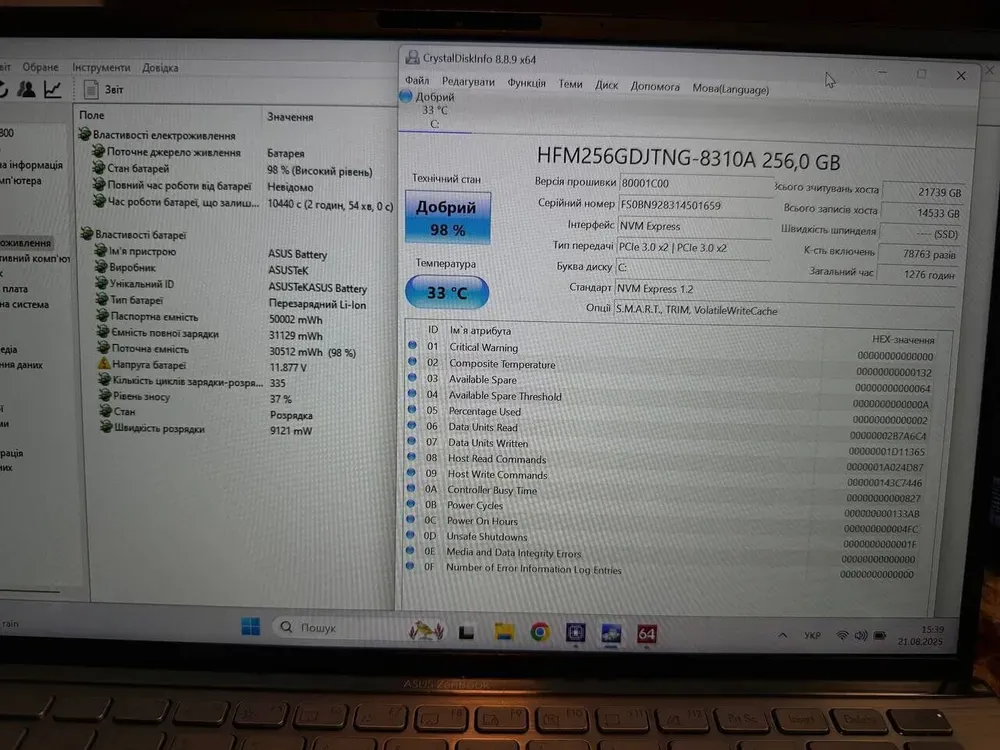
Task: Click the Windows Start button
Action: tap(250, 627)
